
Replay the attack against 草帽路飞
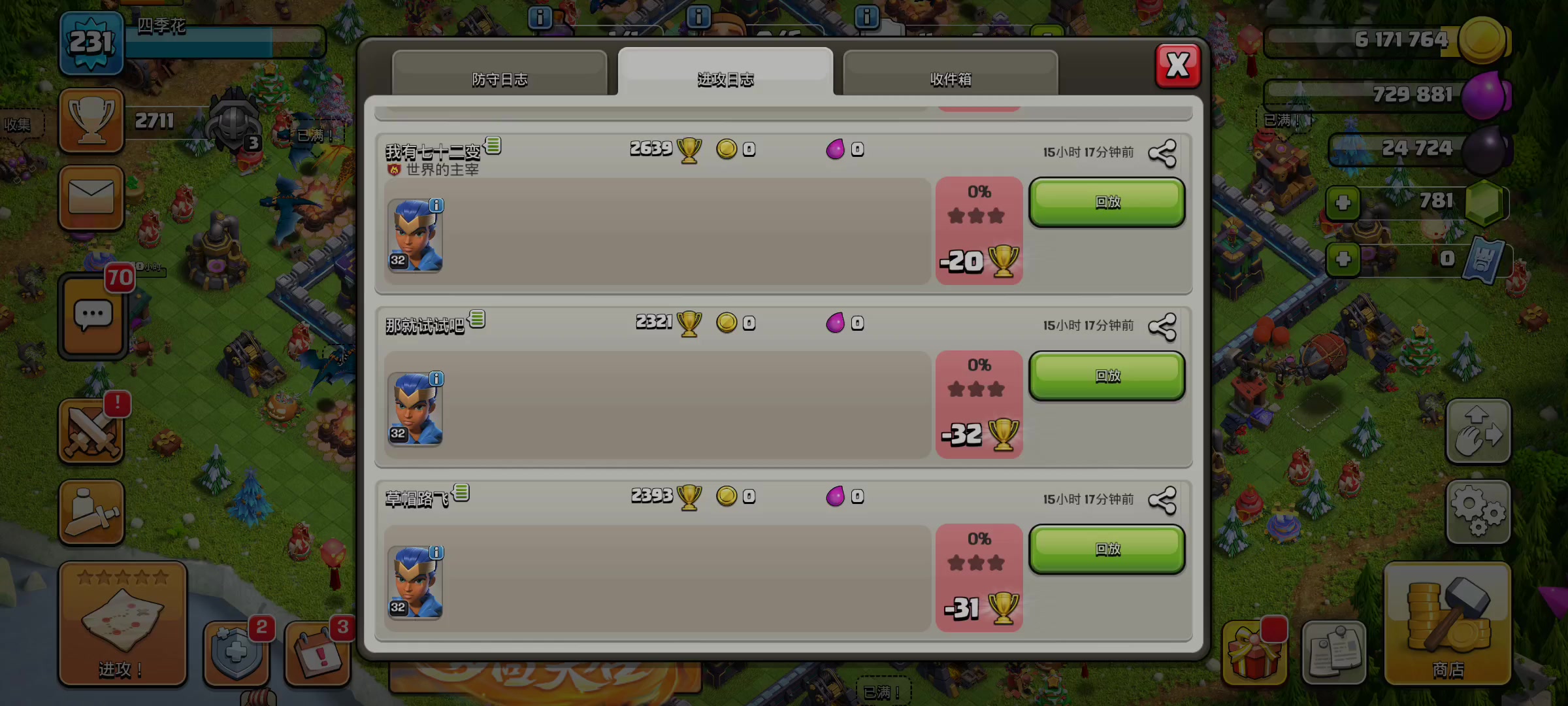pyautogui.click(x=1107, y=550)
